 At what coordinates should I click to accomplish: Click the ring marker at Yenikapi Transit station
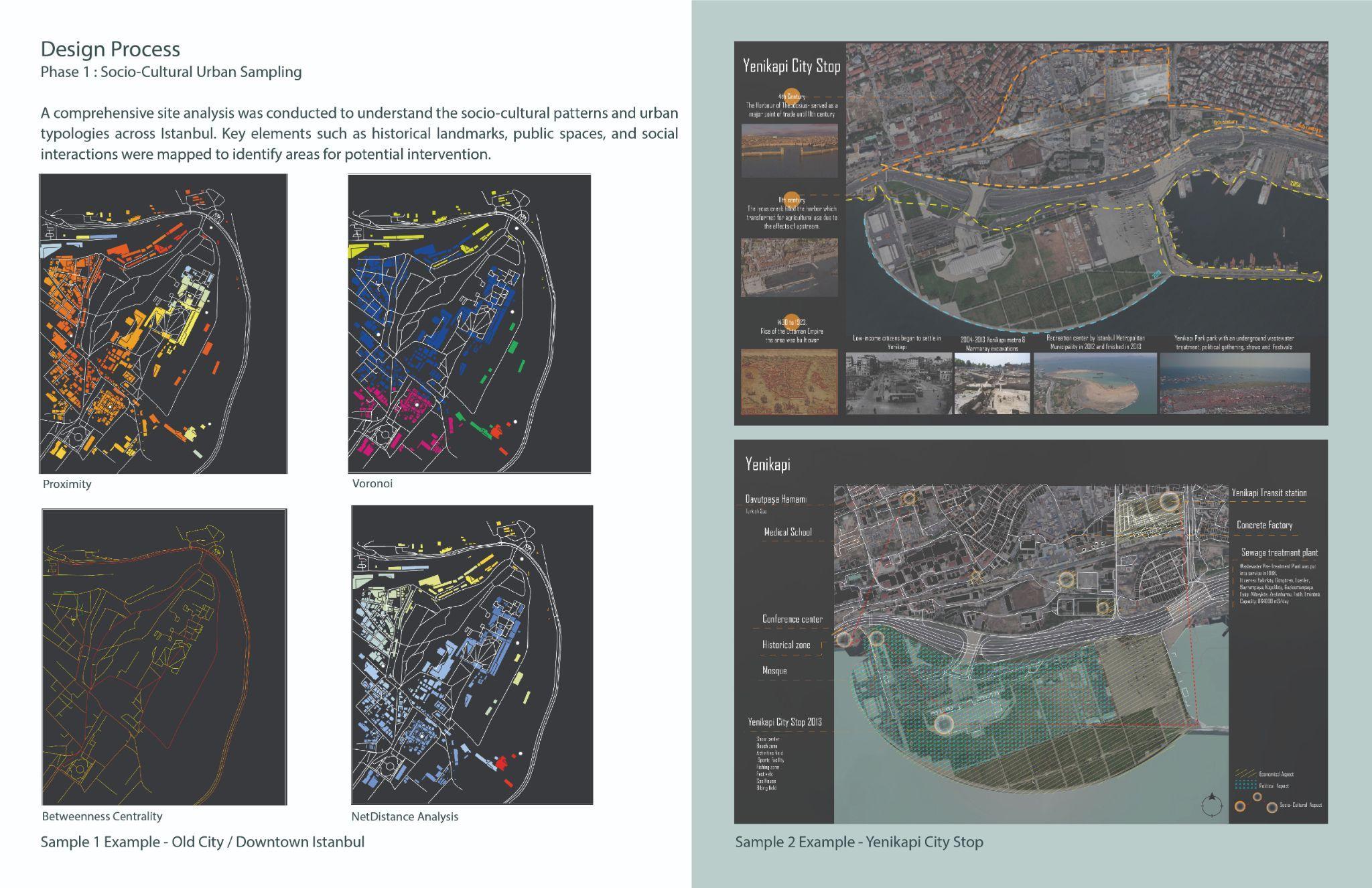pos(1170,501)
